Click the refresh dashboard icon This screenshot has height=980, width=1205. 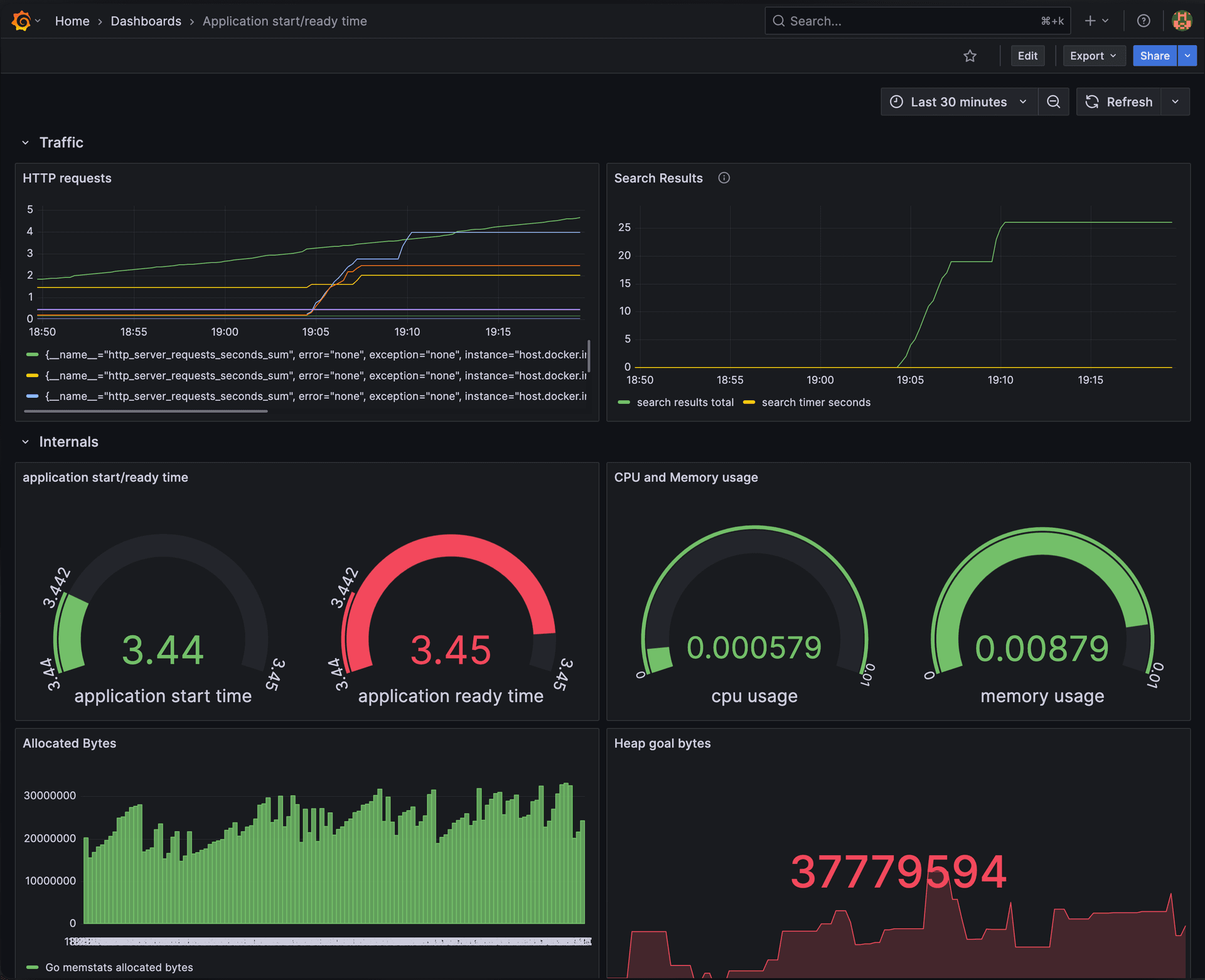coord(1092,102)
